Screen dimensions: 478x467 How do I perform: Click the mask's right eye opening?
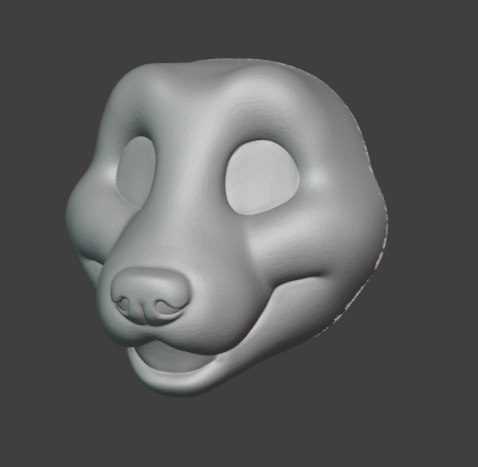coord(263,177)
